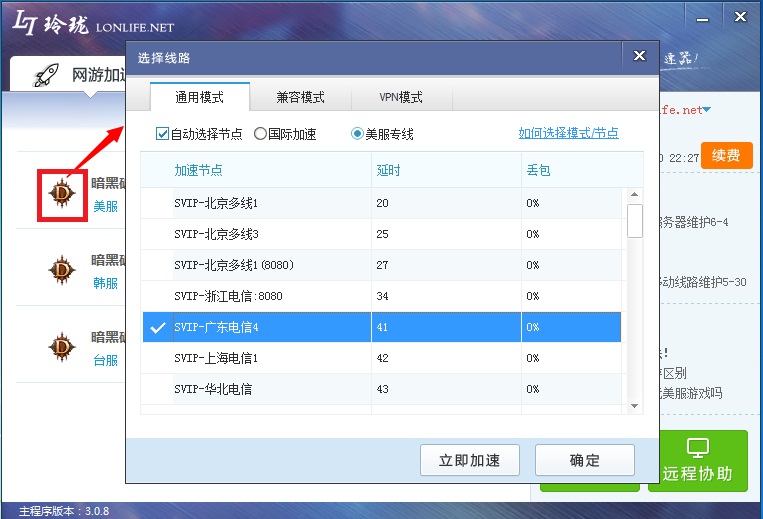Click the 线路维护5-30 news item
763x519 pixels.
tap(703, 282)
